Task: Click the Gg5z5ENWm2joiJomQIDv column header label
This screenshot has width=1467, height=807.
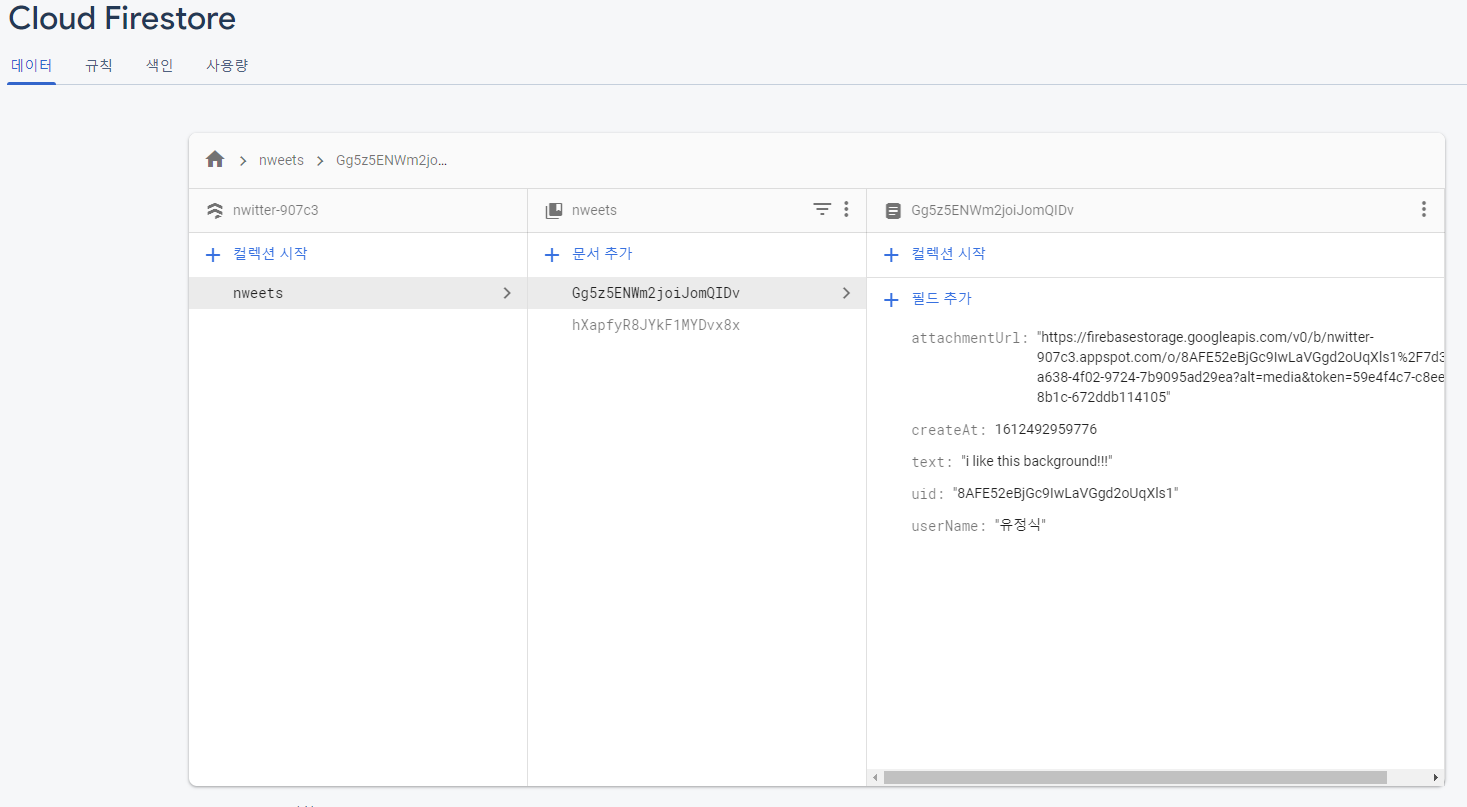Action: coord(992,210)
